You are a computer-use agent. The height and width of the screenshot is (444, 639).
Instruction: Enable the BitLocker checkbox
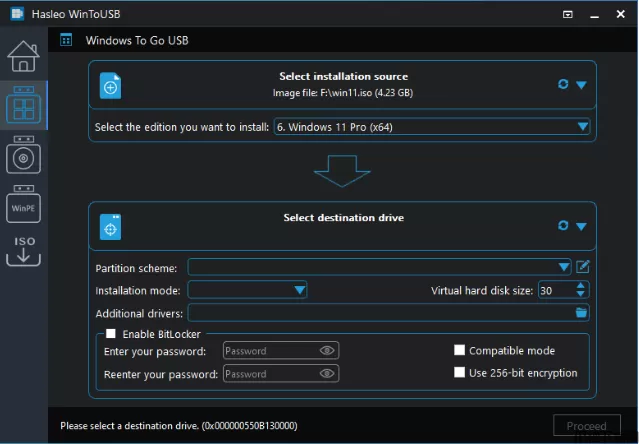click(111, 334)
